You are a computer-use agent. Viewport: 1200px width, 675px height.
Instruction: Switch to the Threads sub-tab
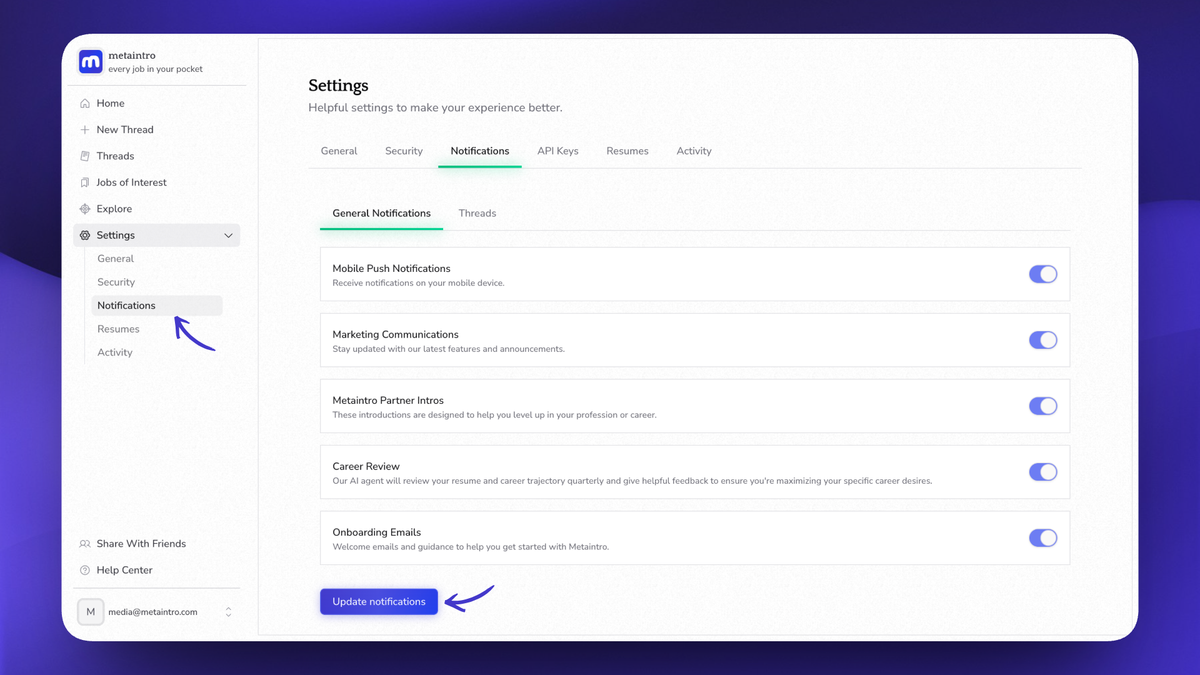[477, 213]
